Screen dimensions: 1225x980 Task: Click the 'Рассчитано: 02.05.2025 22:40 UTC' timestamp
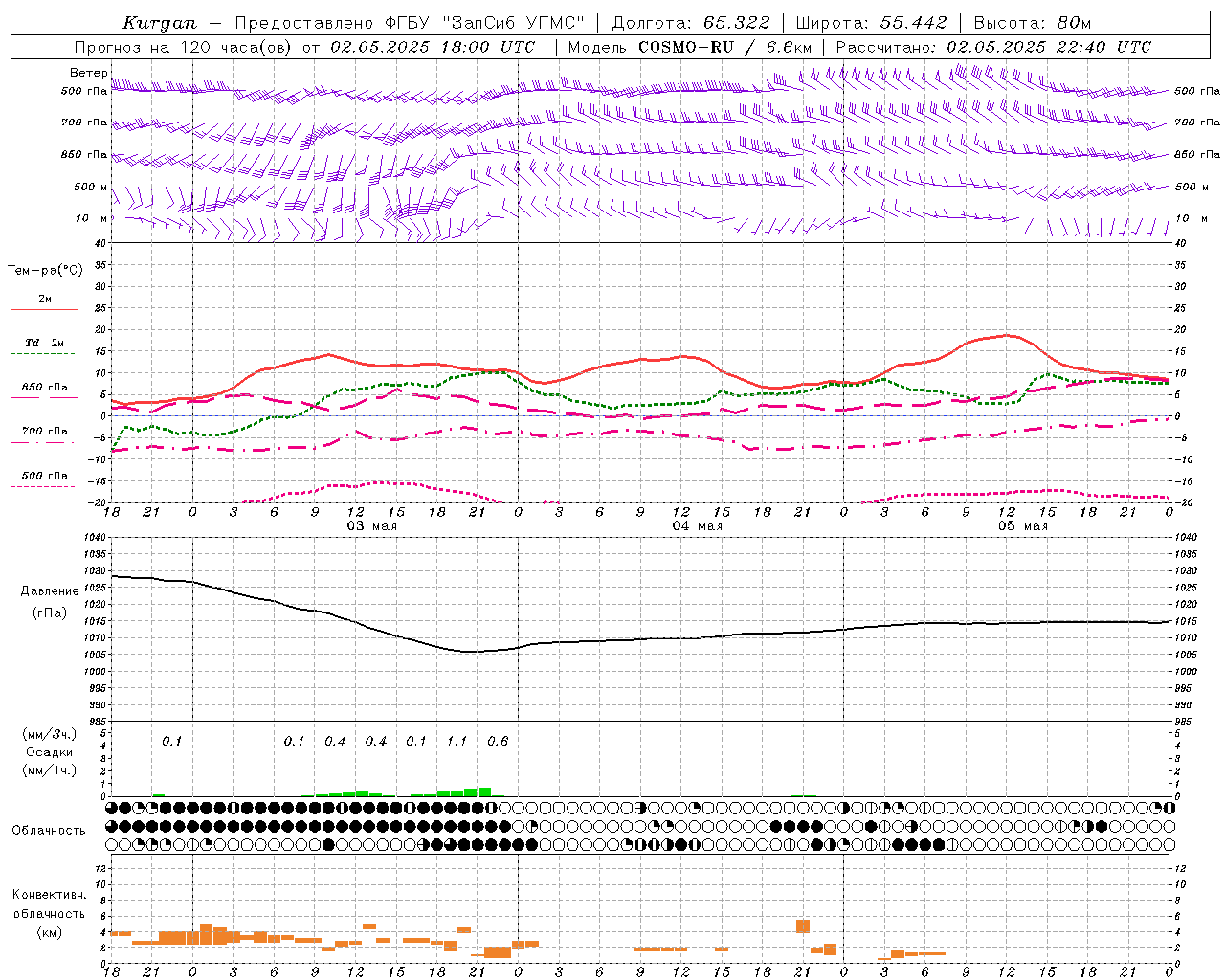tap(993, 47)
